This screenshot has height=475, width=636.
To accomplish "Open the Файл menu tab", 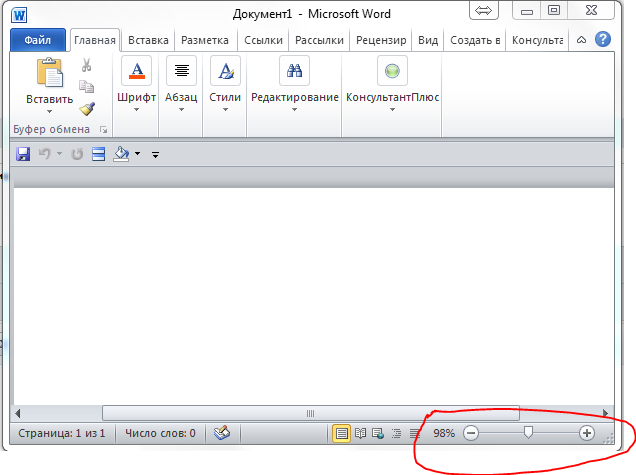I will (38, 40).
